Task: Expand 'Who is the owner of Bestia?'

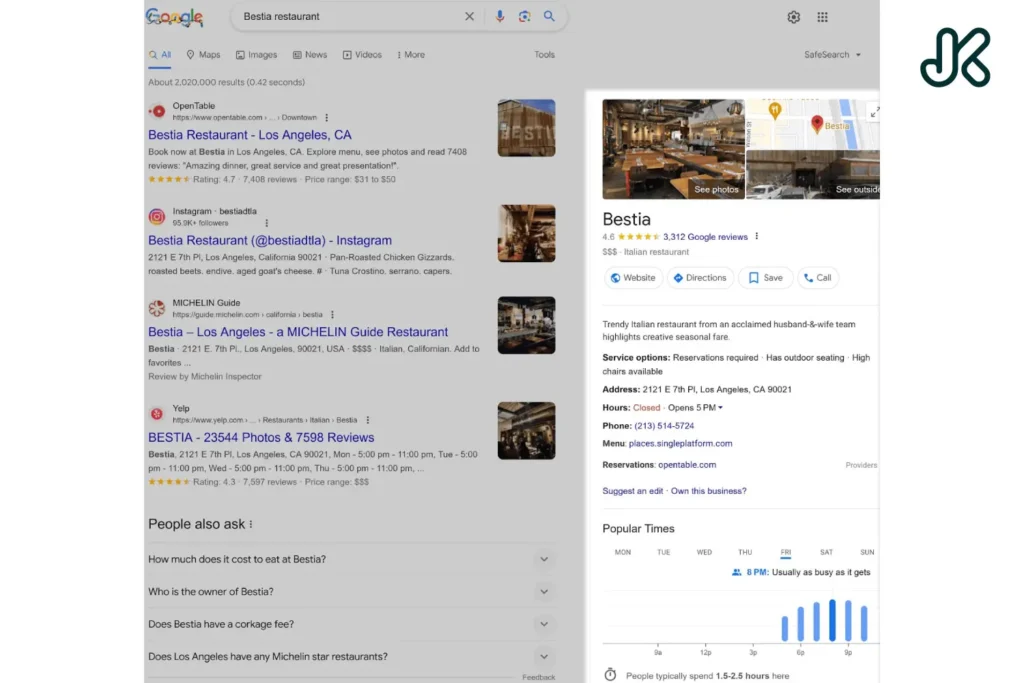Action: click(x=352, y=592)
